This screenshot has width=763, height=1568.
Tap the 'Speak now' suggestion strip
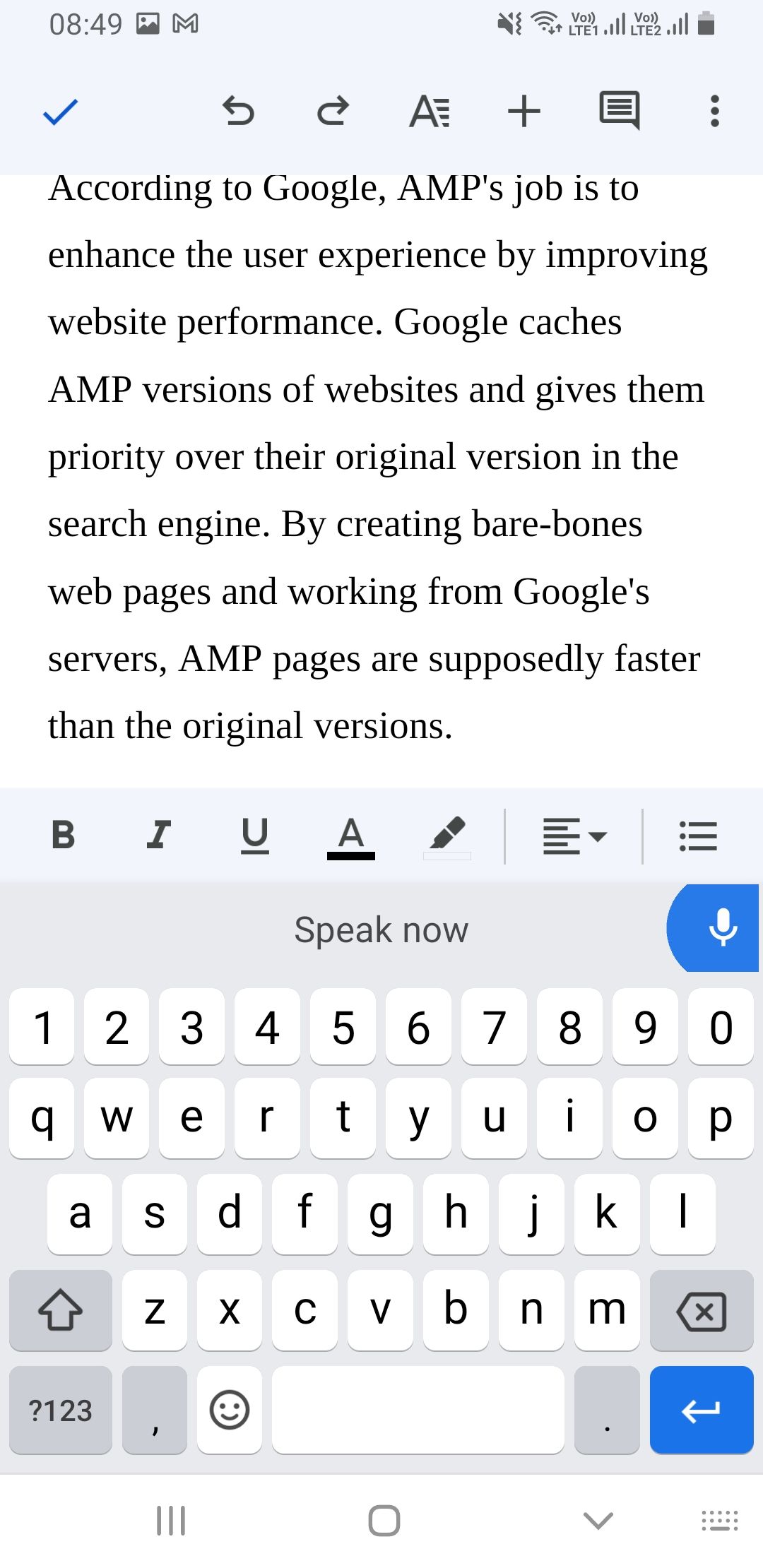tap(381, 929)
